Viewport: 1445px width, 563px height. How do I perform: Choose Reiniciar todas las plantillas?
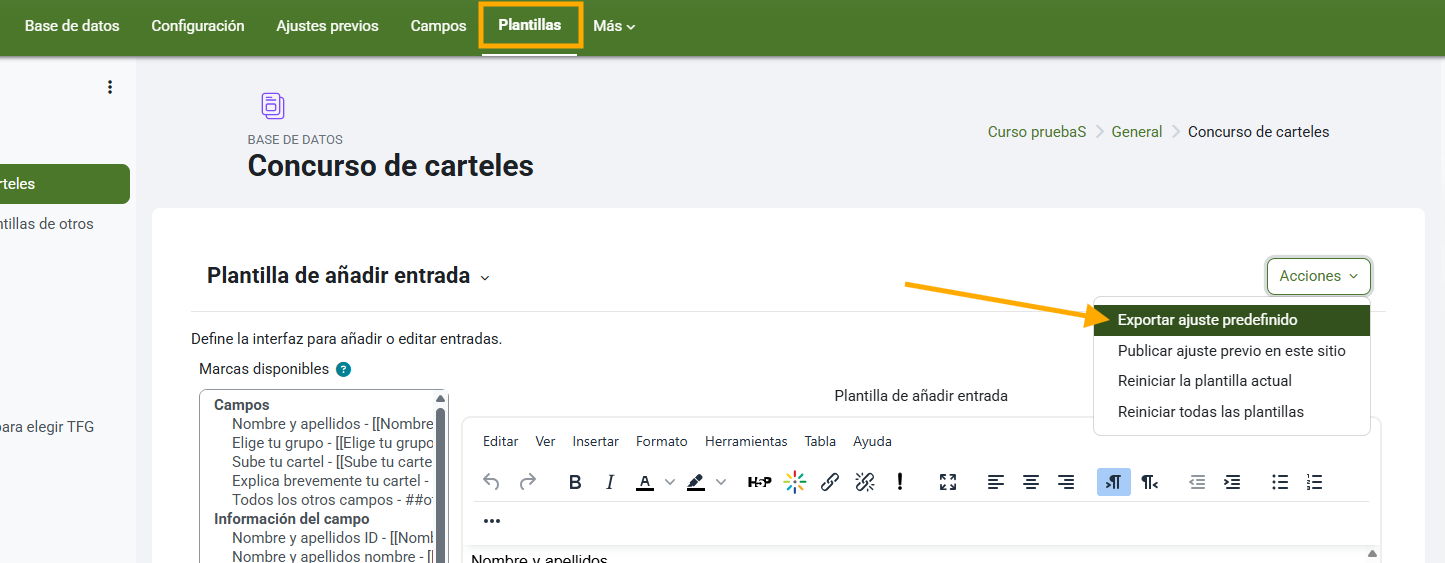click(x=1210, y=412)
